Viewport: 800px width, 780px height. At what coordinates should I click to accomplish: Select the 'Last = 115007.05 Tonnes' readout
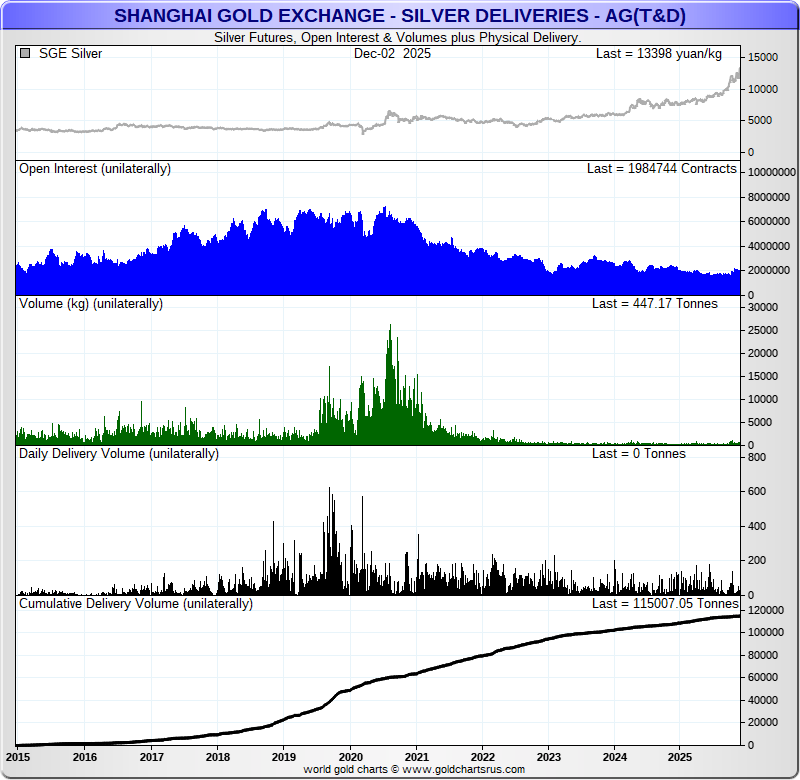pos(665,604)
